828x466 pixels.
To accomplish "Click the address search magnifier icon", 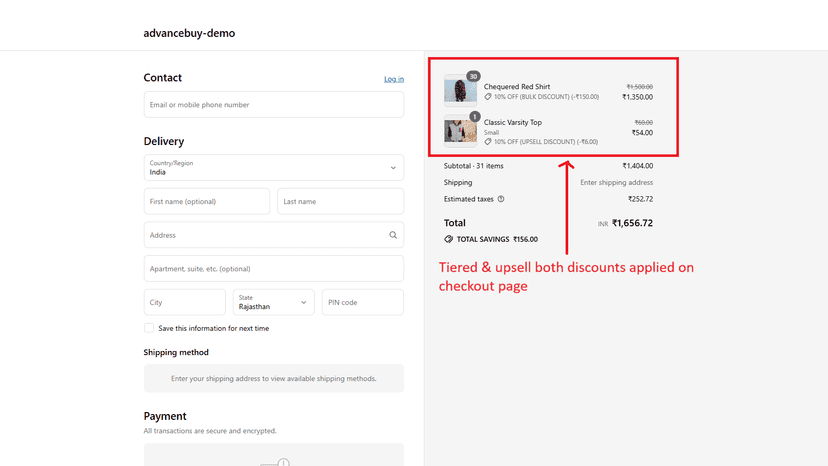I will click(393, 235).
